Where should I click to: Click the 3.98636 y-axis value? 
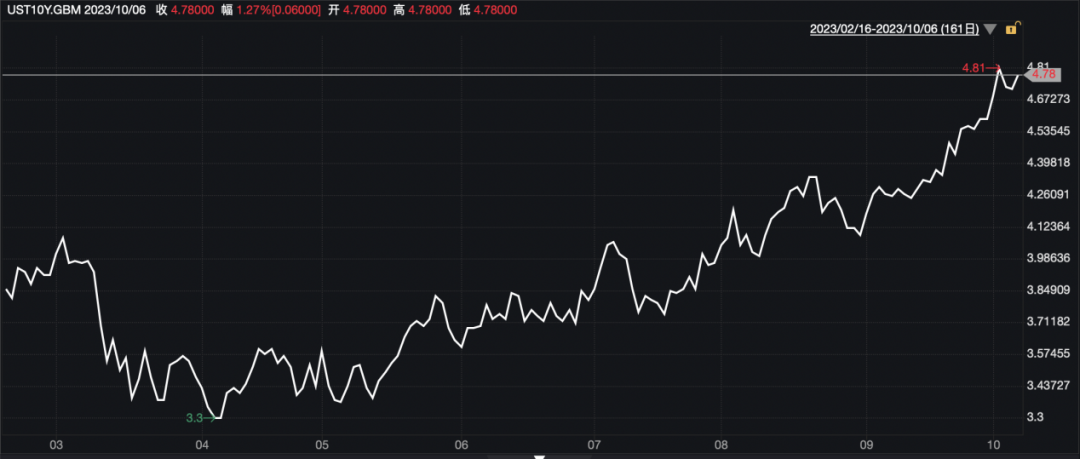(x=1050, y=258)
